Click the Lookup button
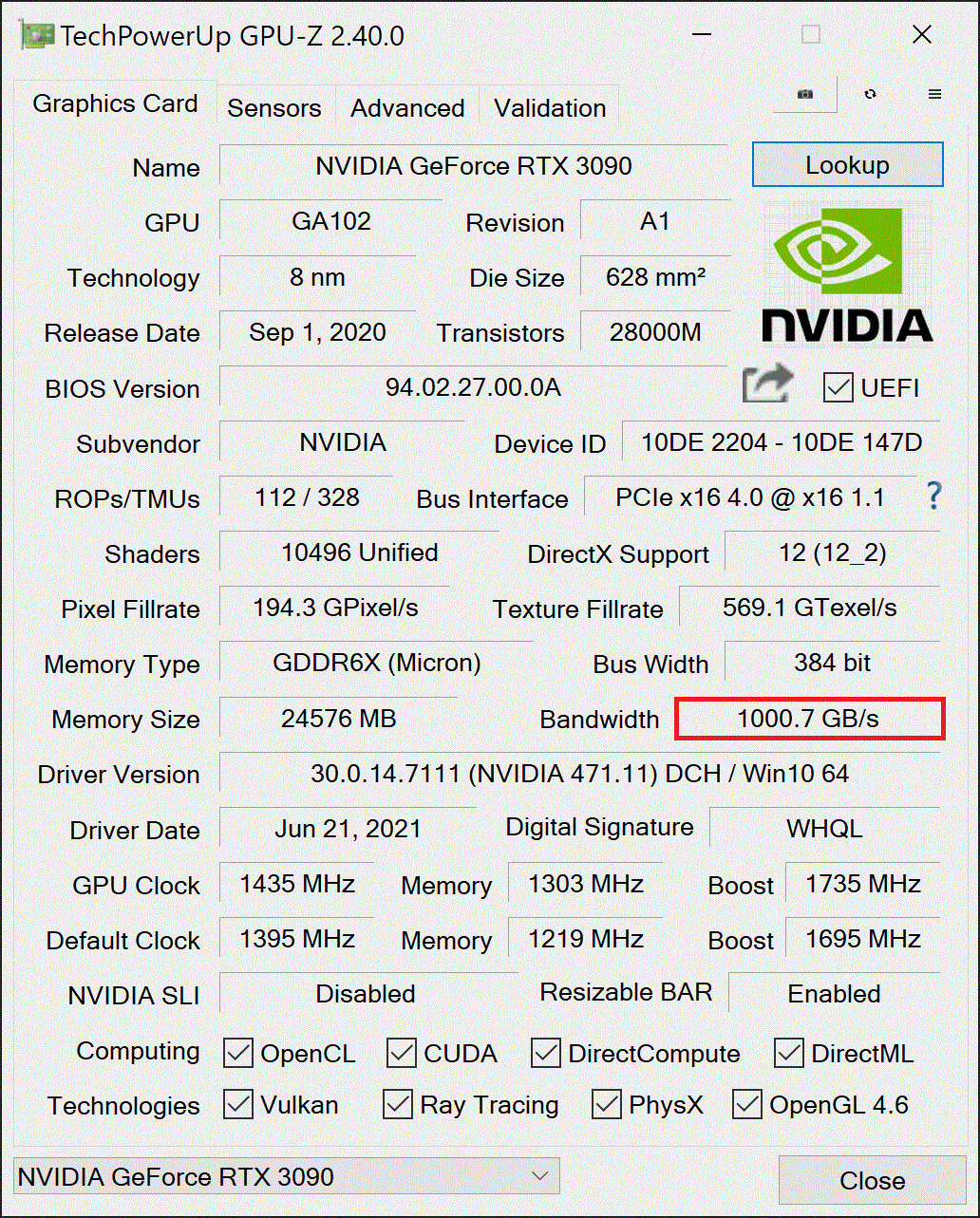Viewport: 980px width, 1218px height. click(x=848, y=165)
